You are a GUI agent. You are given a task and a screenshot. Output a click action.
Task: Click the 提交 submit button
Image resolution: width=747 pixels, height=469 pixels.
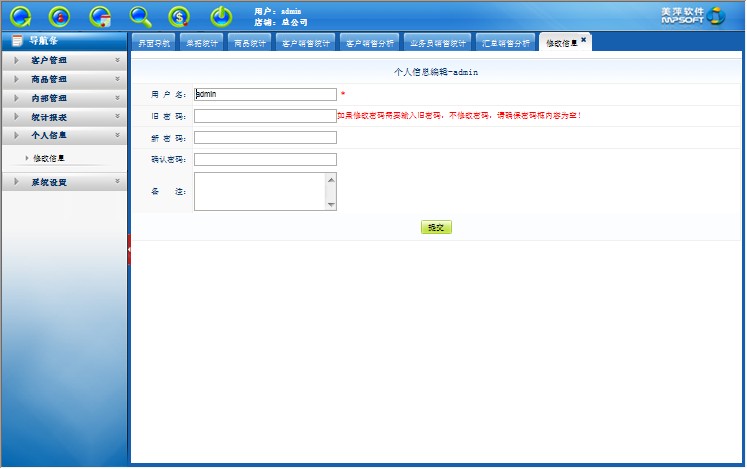[x=436, y=228]
